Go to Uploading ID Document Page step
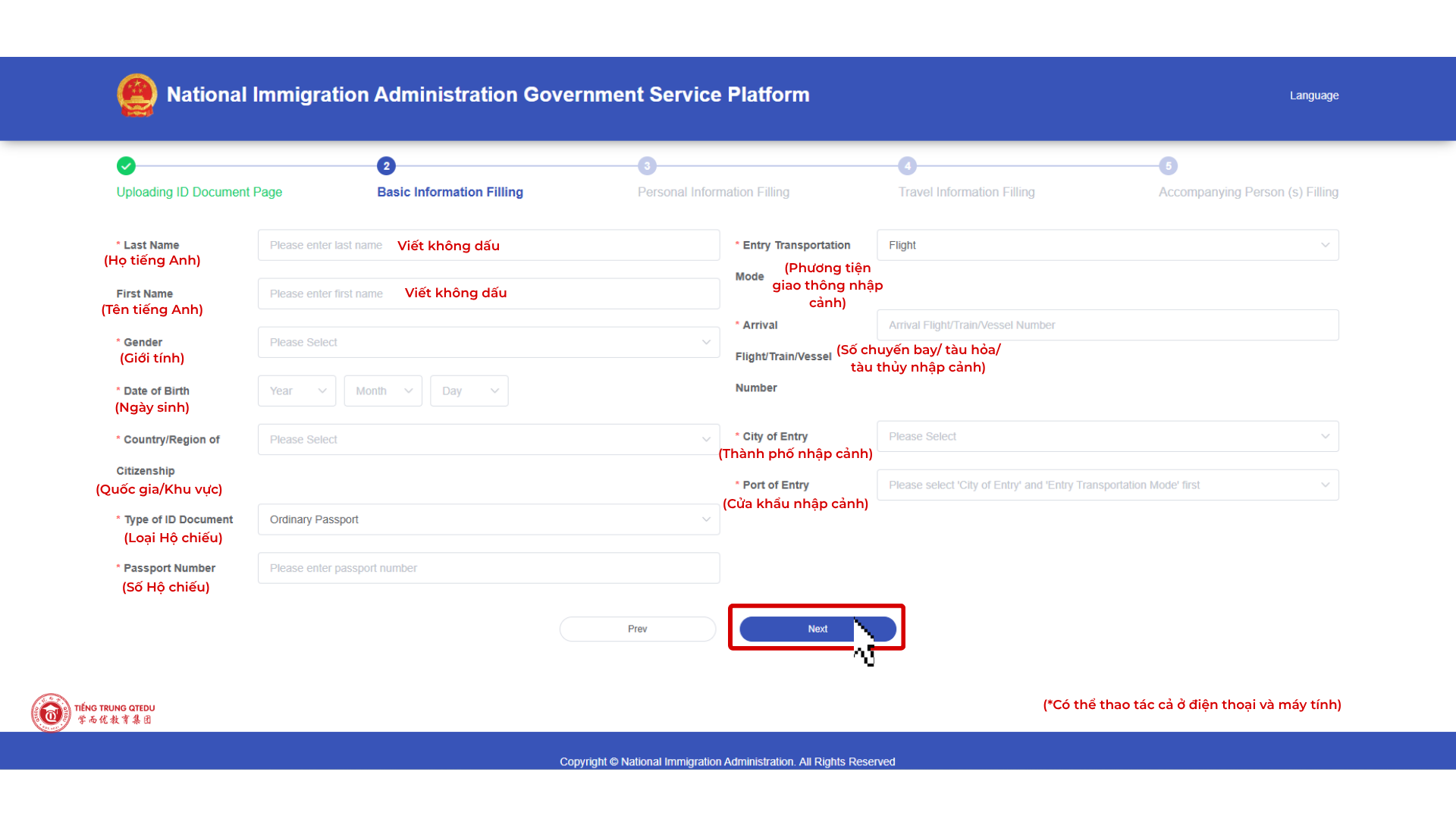 coord(199,192)
